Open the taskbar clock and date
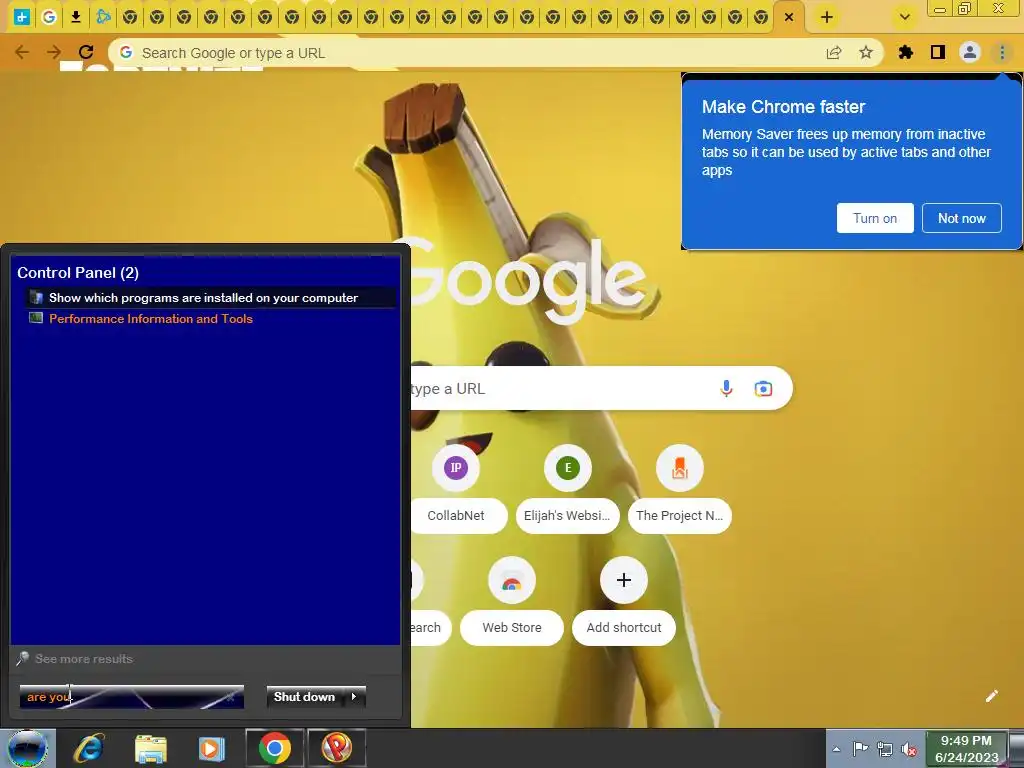The image size is (1024, 768). pos(967,749)
